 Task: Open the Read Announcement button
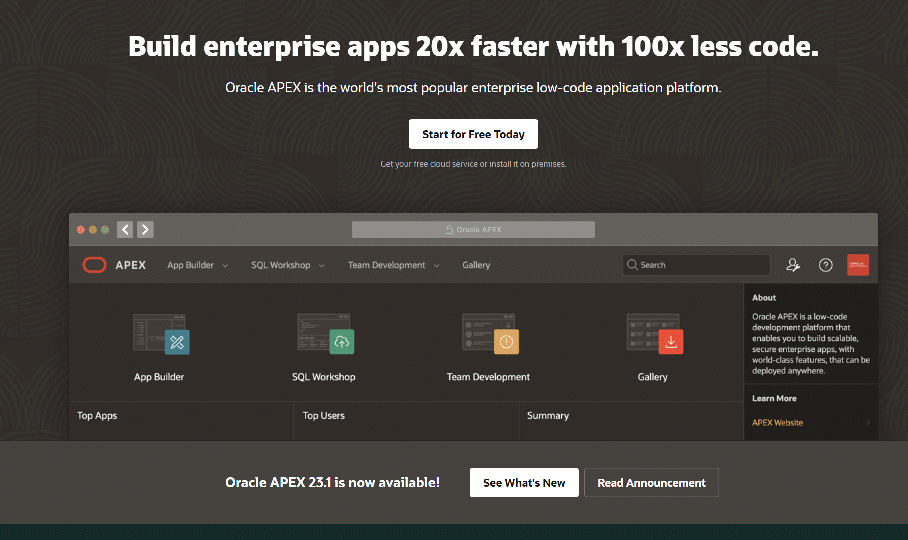coord(651,483)
